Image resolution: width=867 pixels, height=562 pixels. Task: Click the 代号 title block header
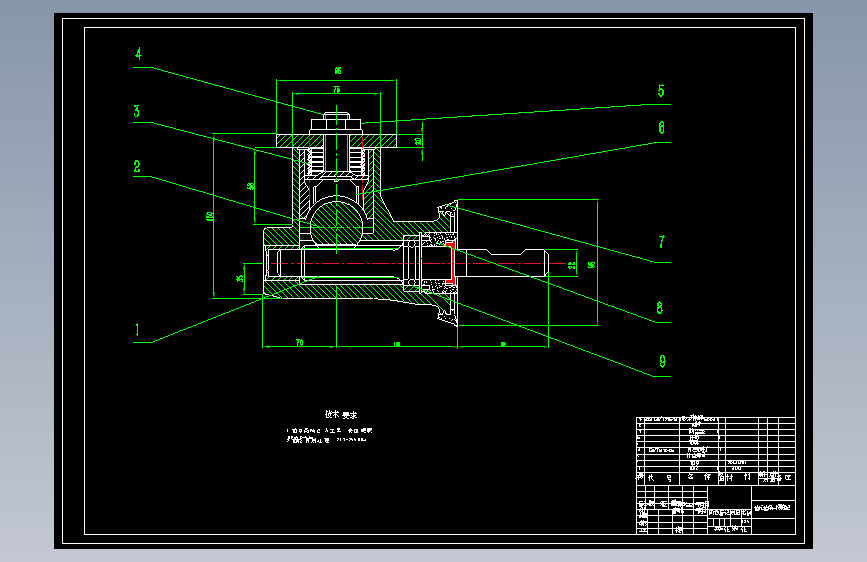point(660,477)
